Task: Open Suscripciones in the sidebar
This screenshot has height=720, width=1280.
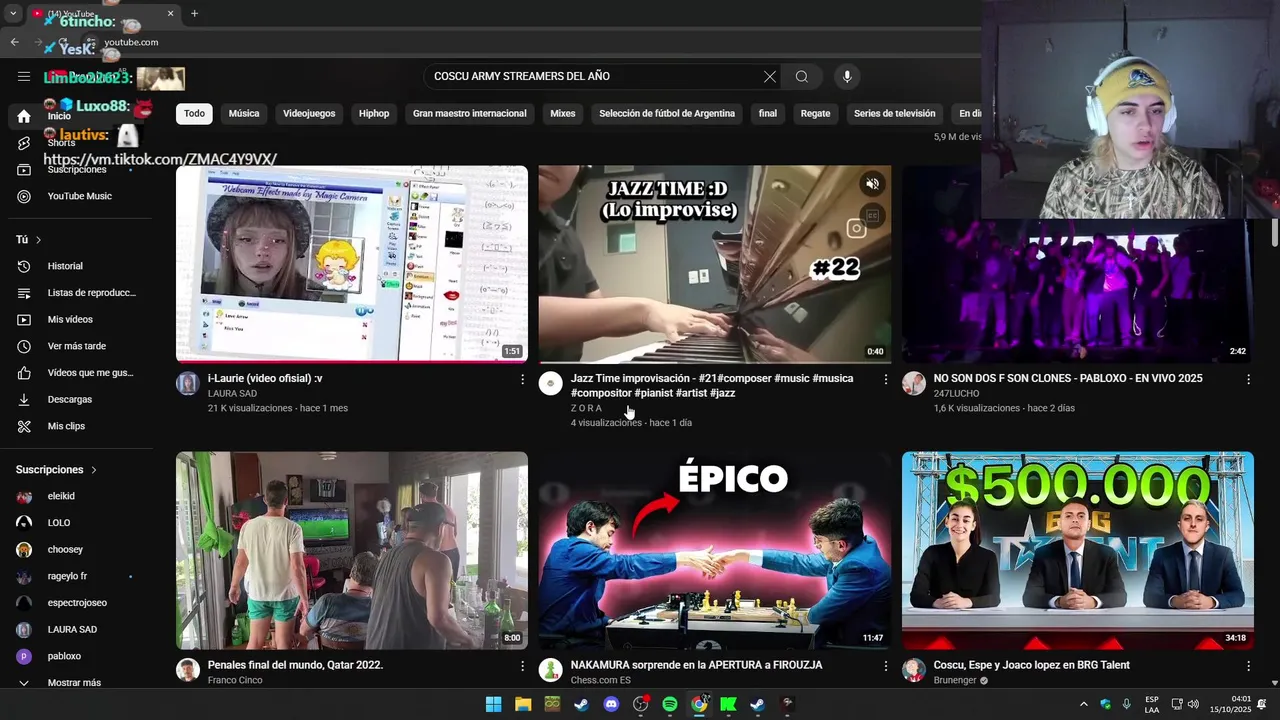Action: 76,170
